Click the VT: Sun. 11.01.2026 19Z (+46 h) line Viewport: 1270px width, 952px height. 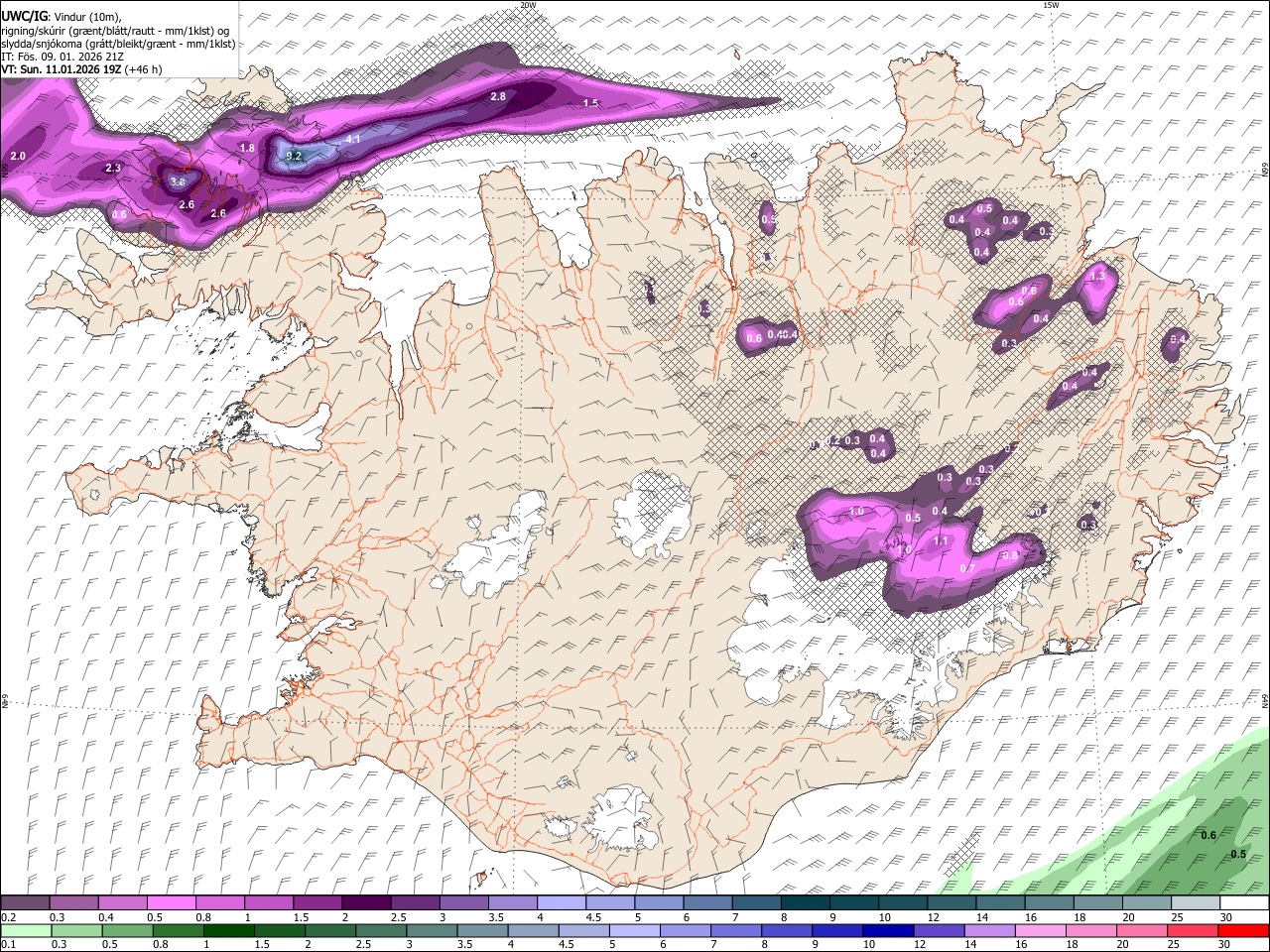point(81,69)
